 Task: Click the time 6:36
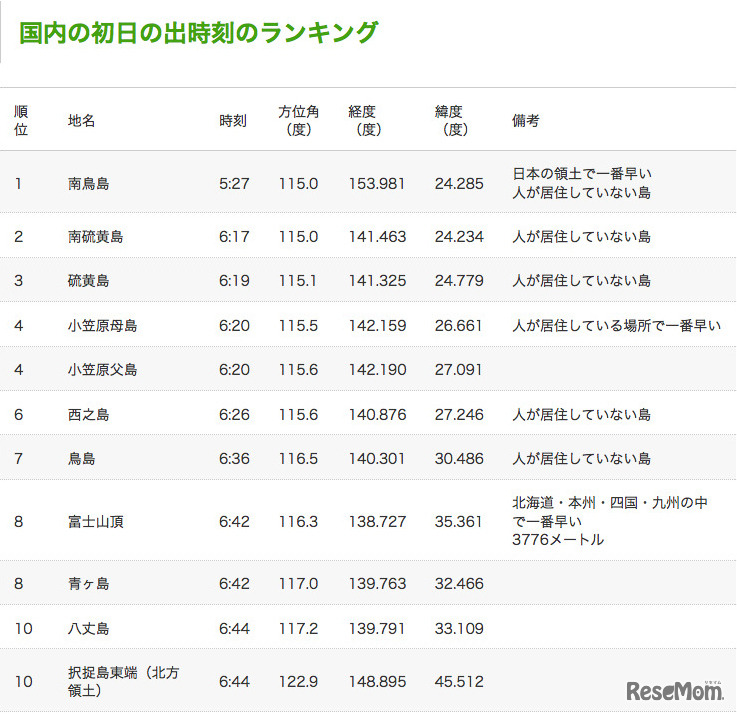[234, 458]
